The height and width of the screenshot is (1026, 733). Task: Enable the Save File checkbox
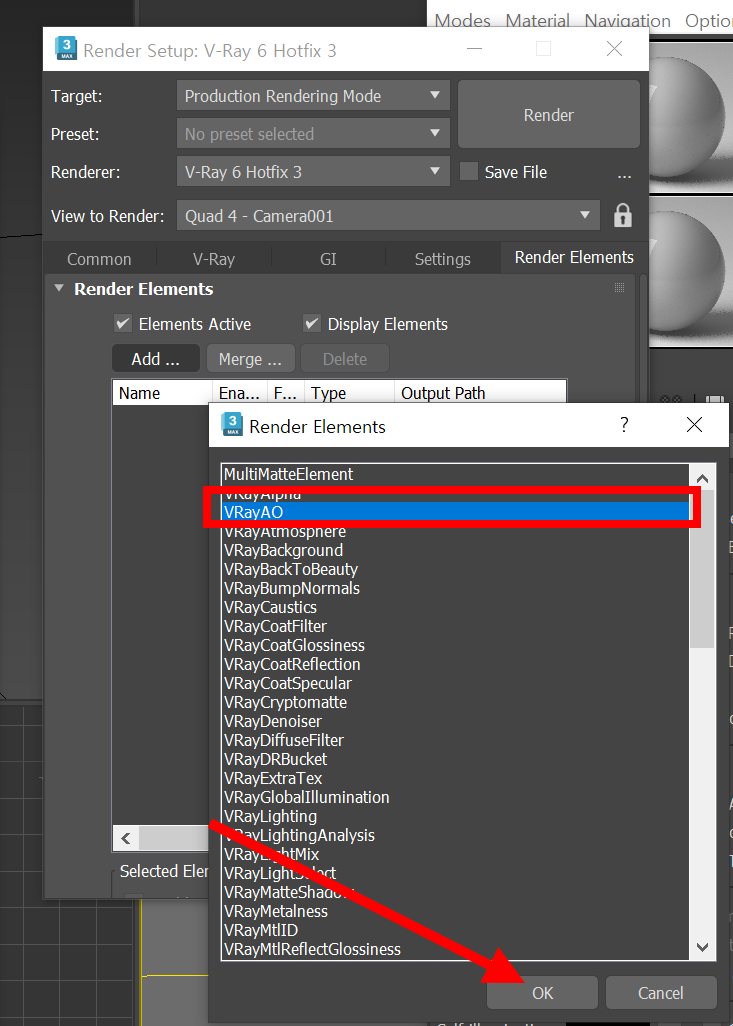coord(469,171)
